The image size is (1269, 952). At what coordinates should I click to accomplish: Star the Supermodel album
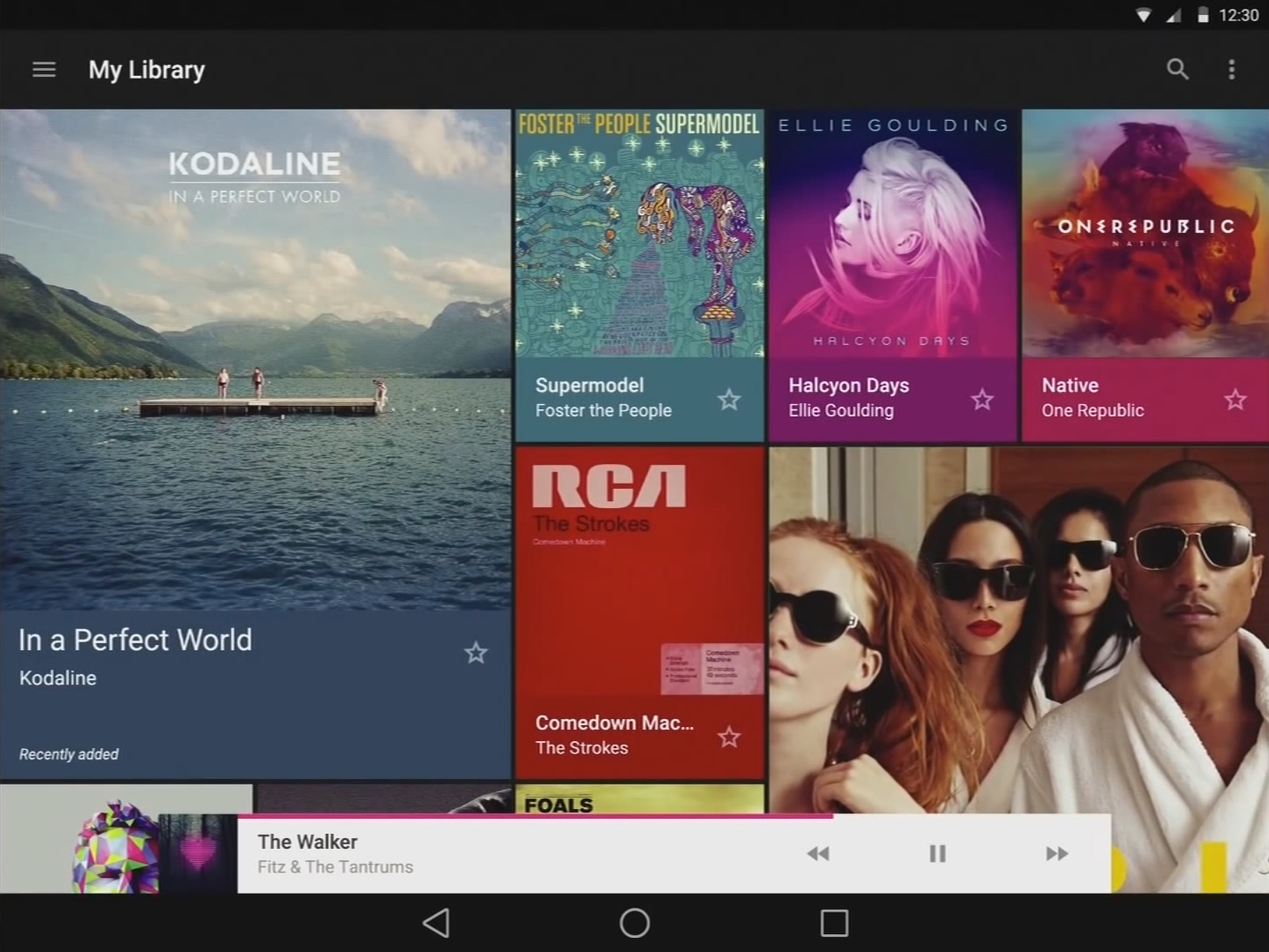pyautogui.click(x=729, y=400)
